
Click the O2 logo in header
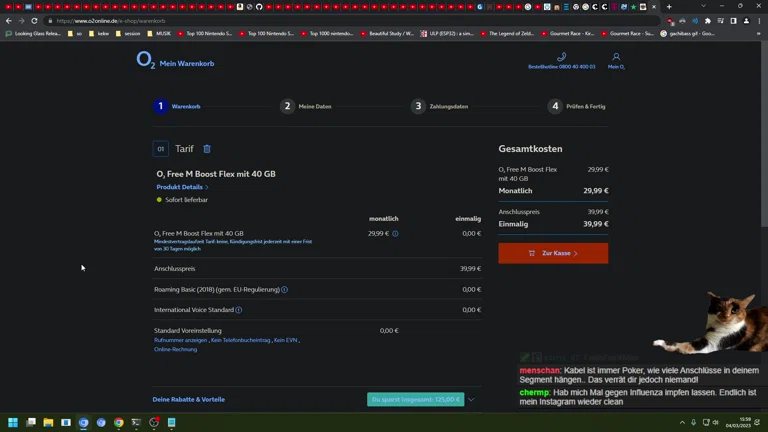(x=146, y=61)
